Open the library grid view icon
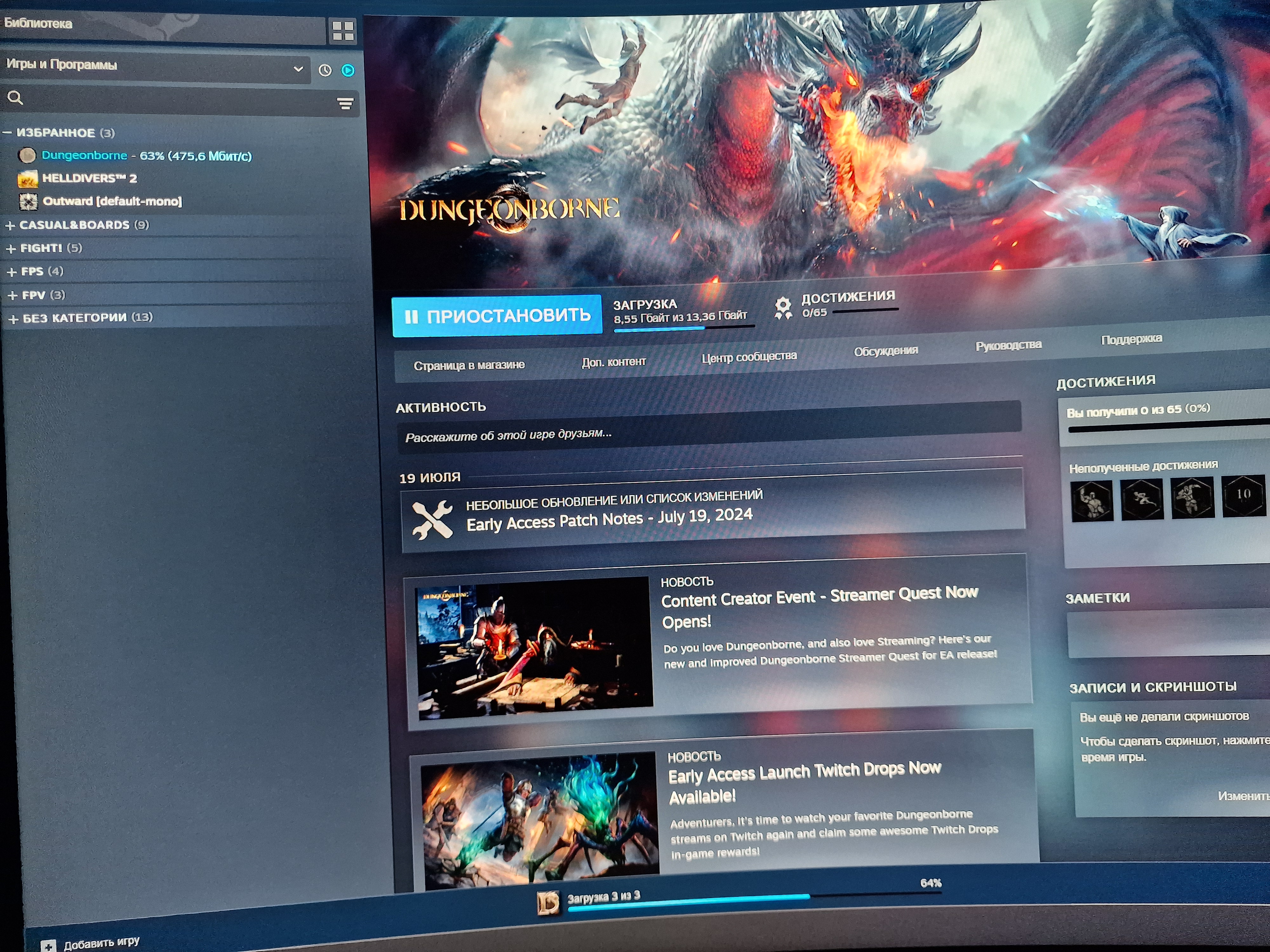1270x952 pixels. pyautogui.click(x=343, y=31)
